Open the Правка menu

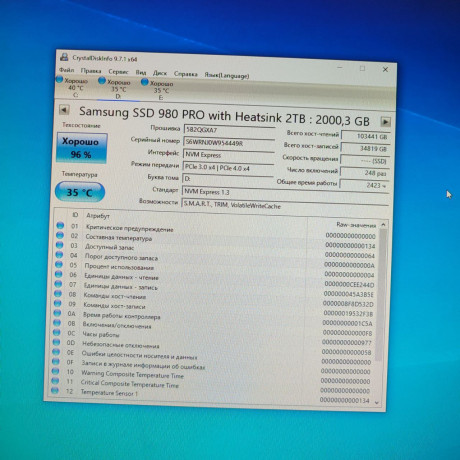click(91, 71)
